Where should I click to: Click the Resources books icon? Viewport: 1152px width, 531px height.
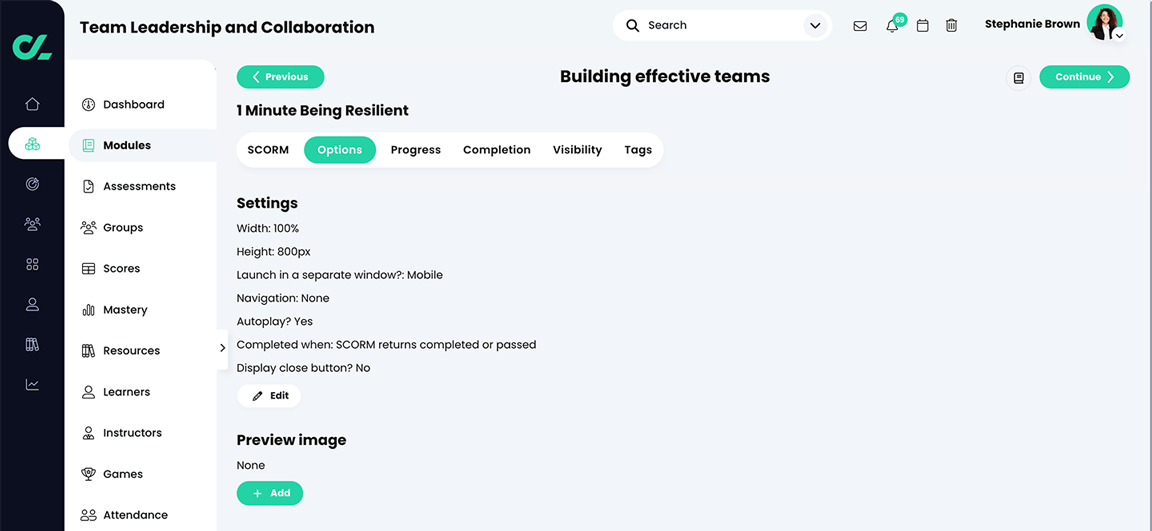tap(88, 351)
